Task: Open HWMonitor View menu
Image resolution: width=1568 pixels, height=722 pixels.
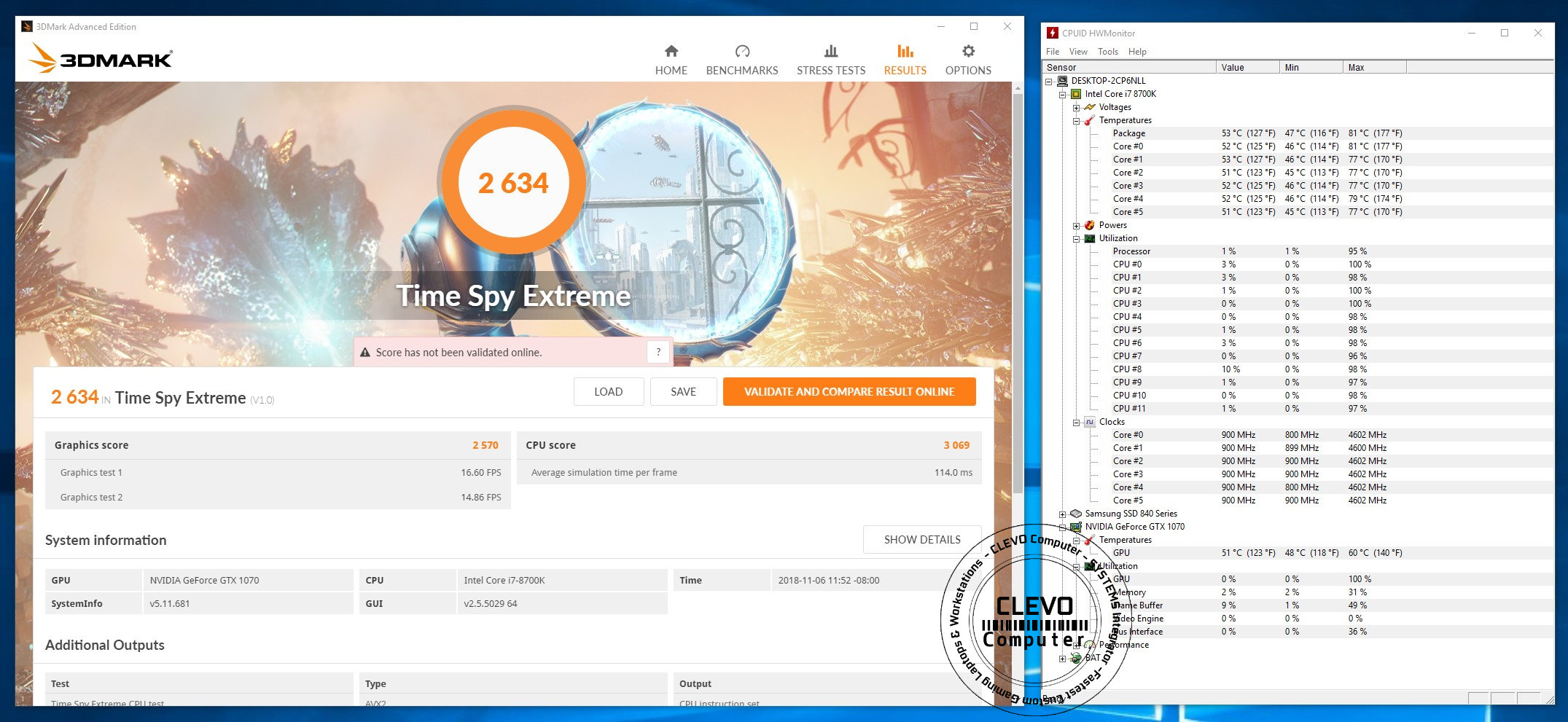Action: [x=1078, y=52]
